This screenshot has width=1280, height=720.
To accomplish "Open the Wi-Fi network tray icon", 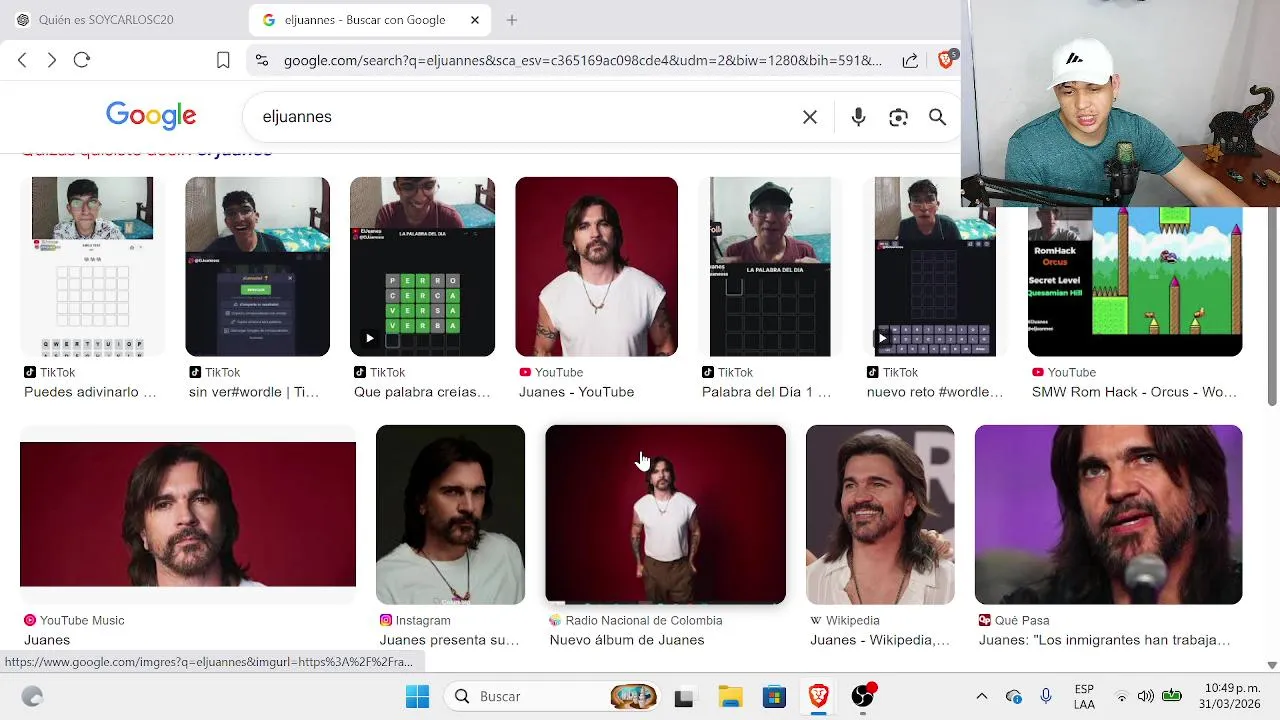I will (x=1122, y=696).
